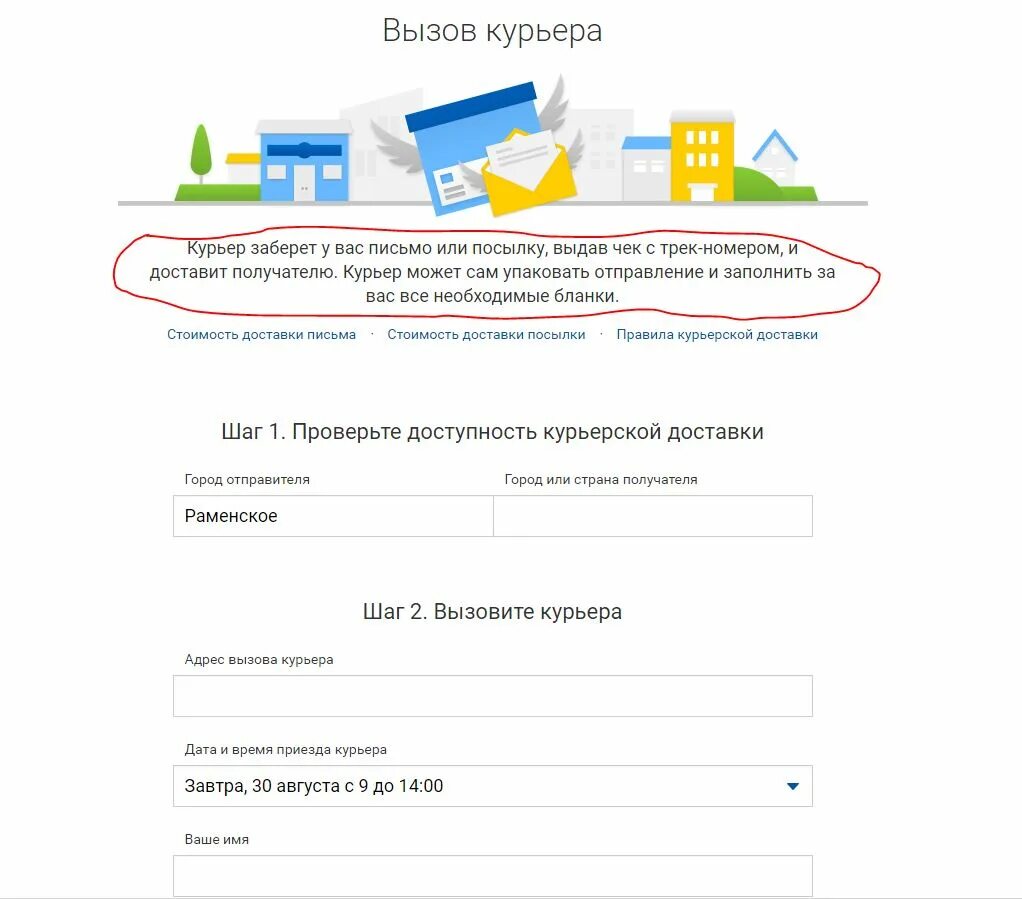Focus the 'Ваше имя' input field
The height and width of the screenshot is (899, 1022).
(x=493, y=876)
